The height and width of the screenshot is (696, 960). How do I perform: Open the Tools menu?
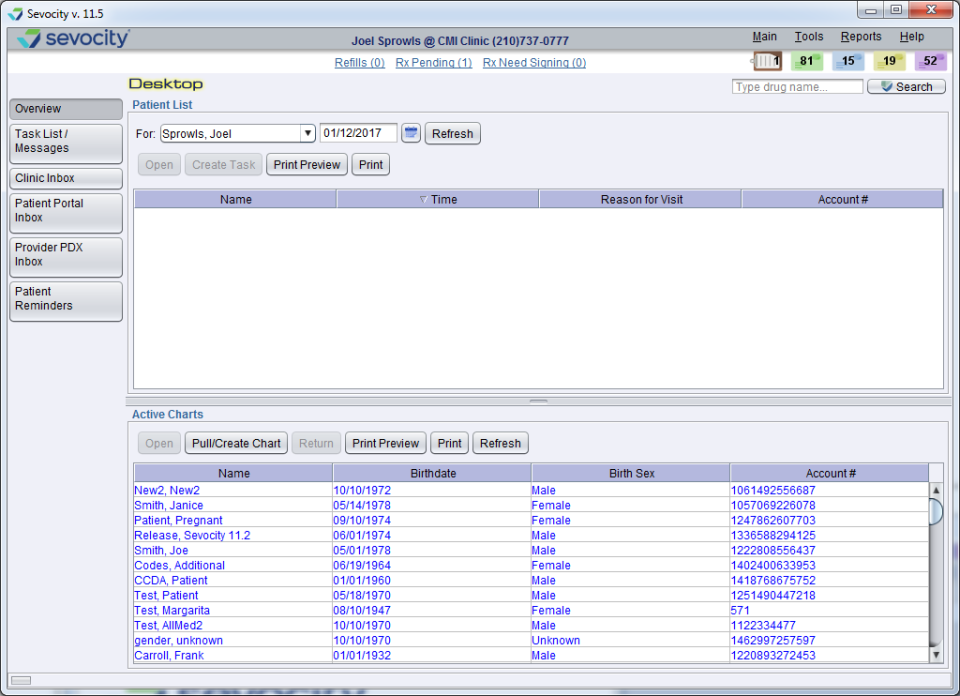click(809, 36)
